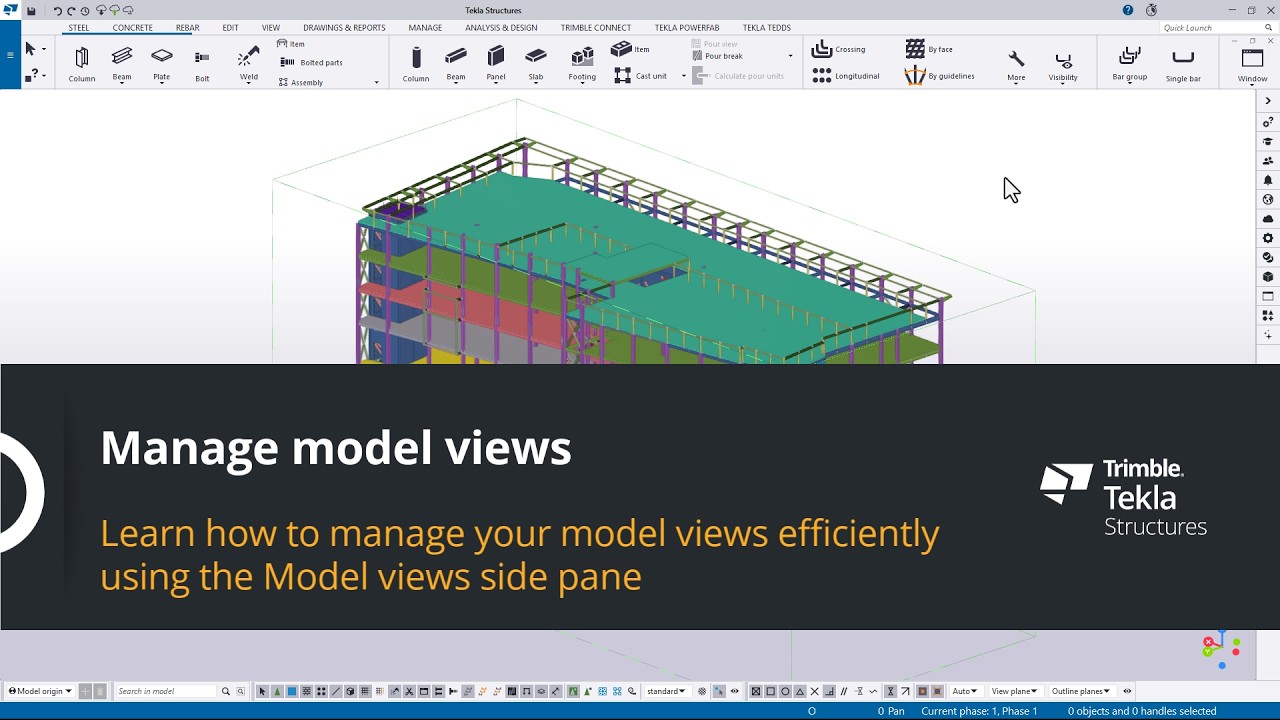This screenshot has width=1280, height=720.
Task: Expand the Pour break dropdown arrow
Action: [x=790, y=56]
